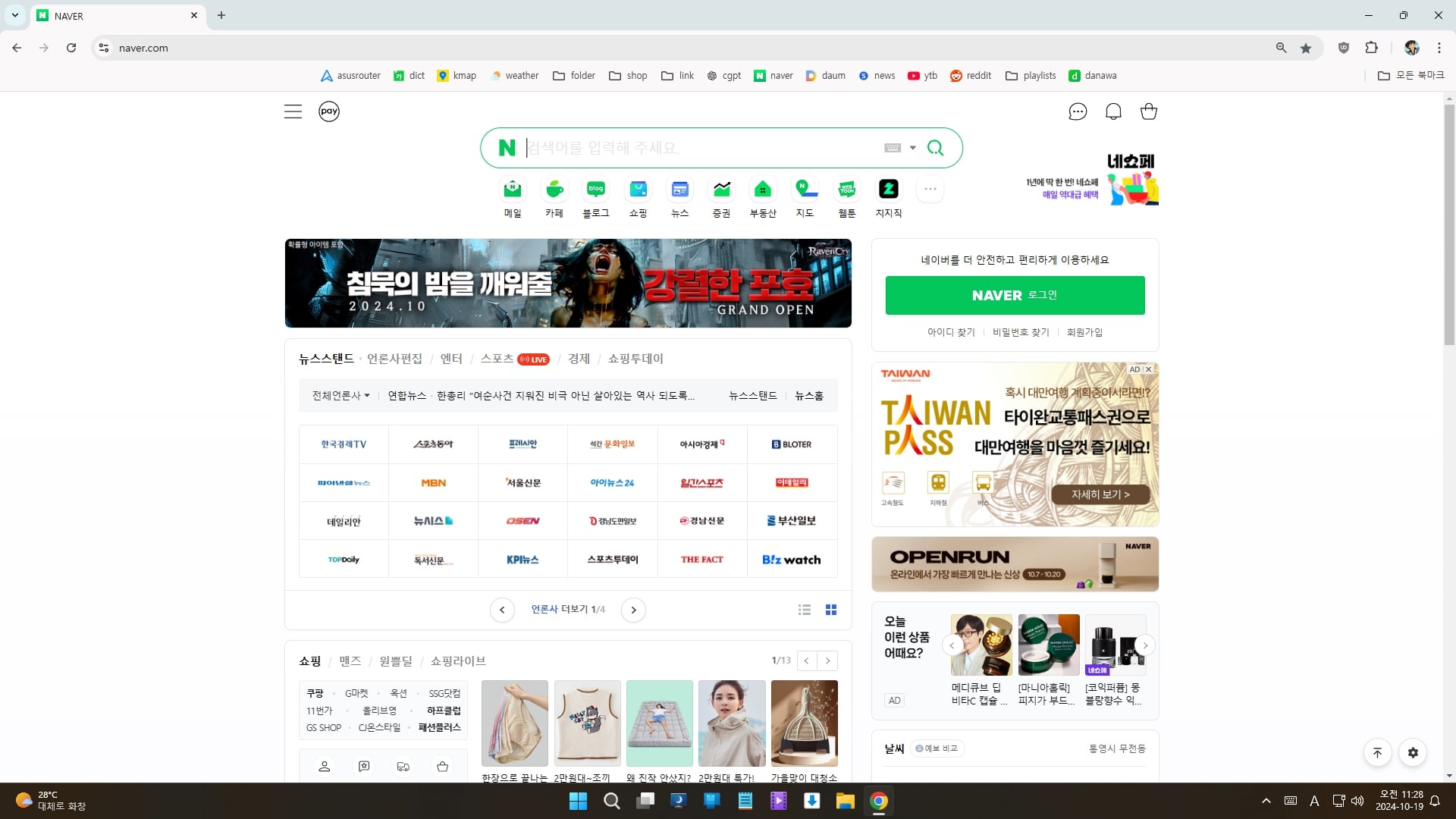1456x819 pixels.
Task: Open the 쿠팡 shopping link
Action: [315, 694]
